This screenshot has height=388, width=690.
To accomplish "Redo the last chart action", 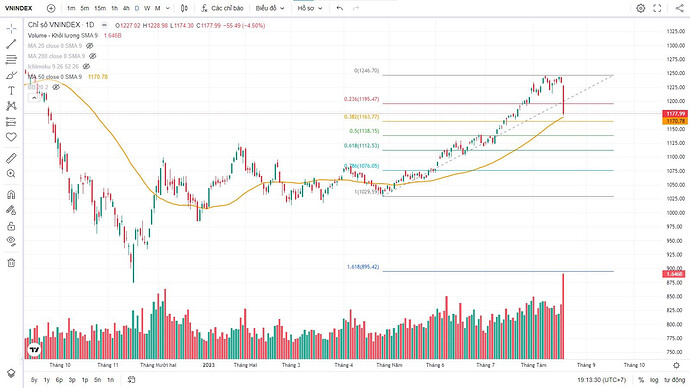I will pos(356,8).
